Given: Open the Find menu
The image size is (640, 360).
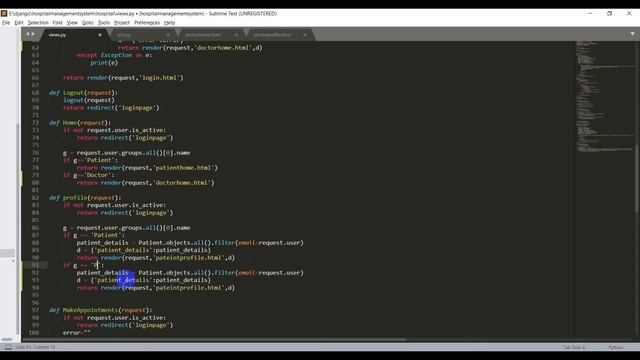Looking at the screenshot, I should click(58, 22).
